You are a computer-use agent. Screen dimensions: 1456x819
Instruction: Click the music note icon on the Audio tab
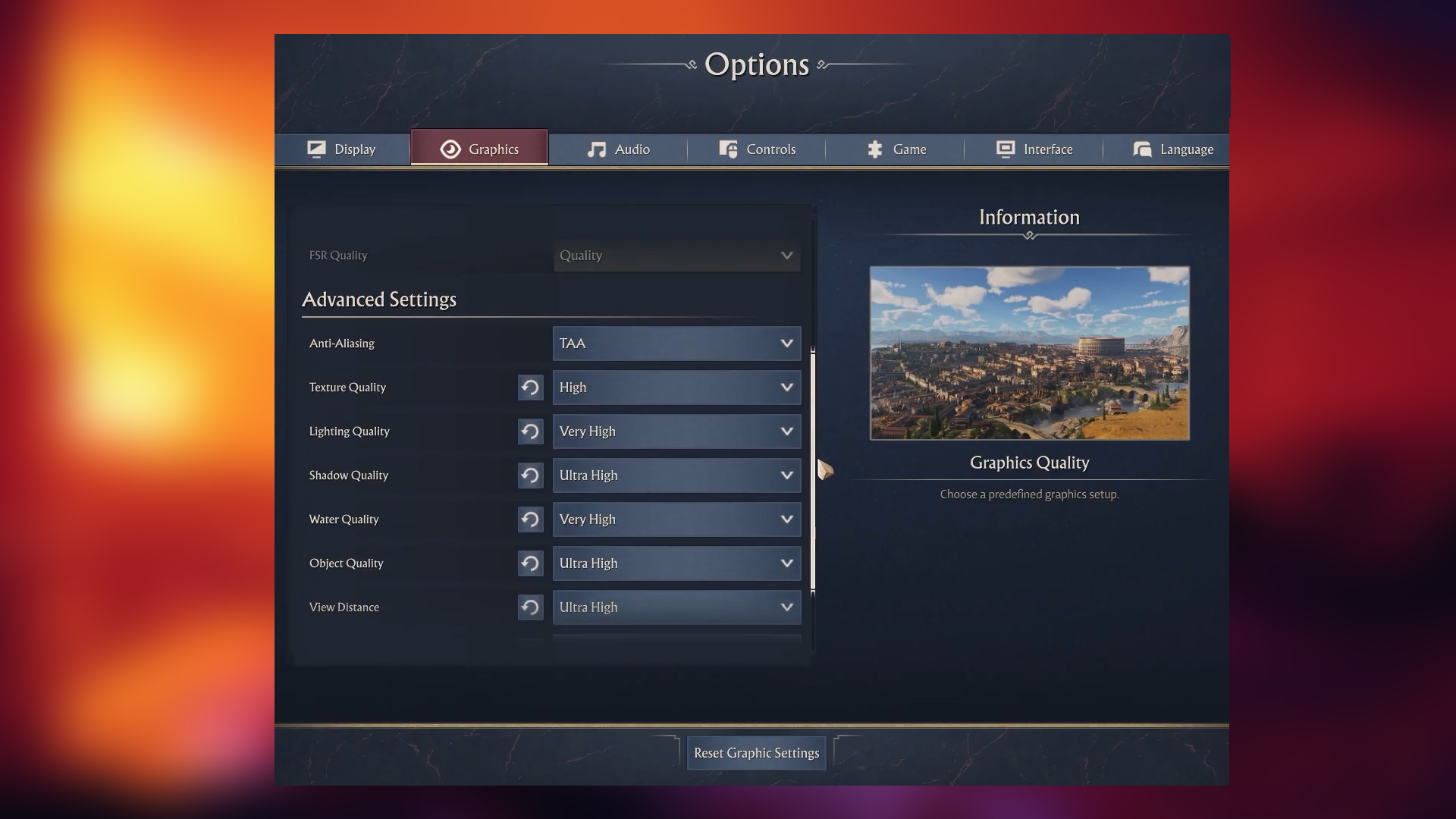click(x=598, y=149)
